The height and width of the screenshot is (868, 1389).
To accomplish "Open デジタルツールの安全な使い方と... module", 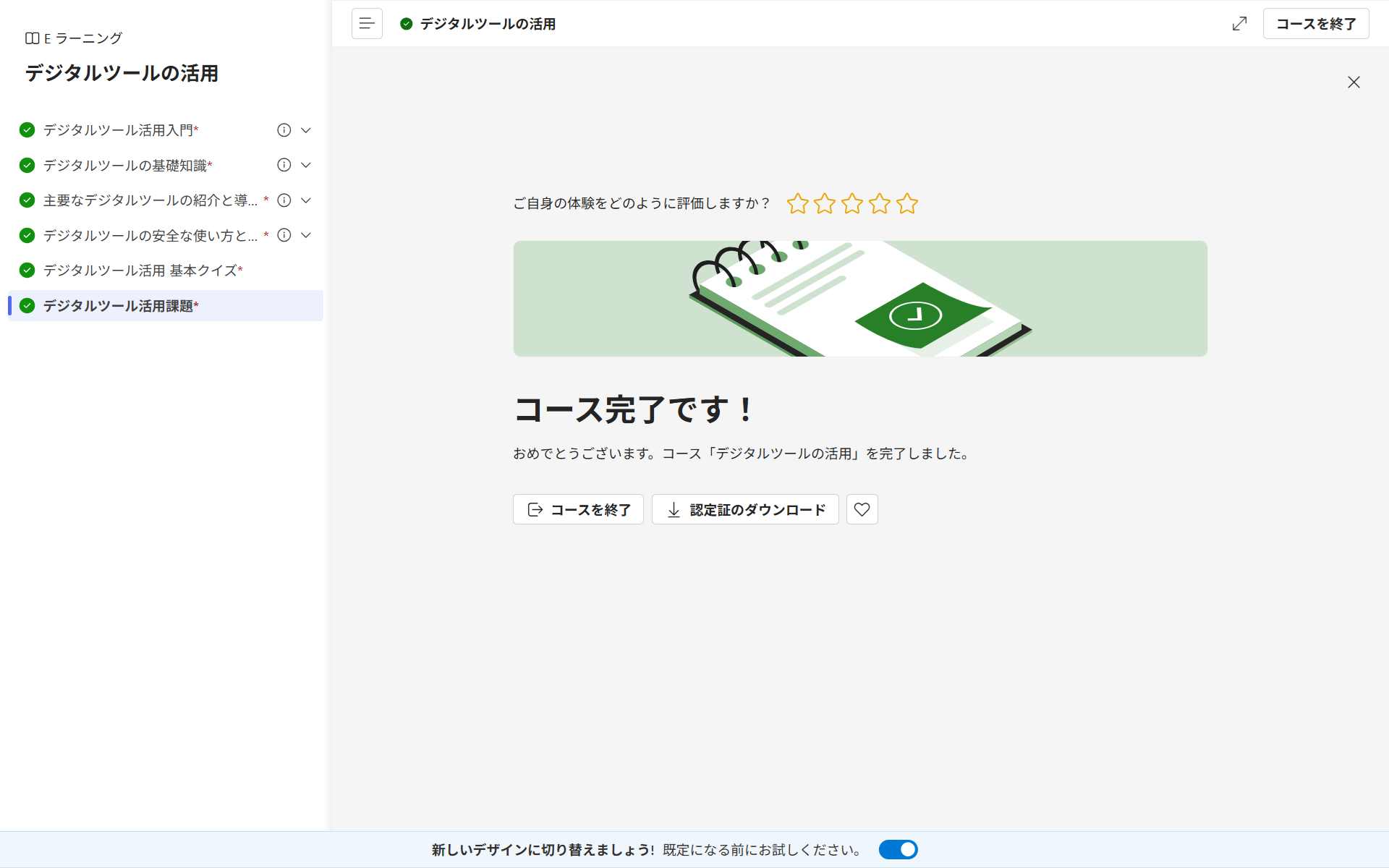I will 150,236.
